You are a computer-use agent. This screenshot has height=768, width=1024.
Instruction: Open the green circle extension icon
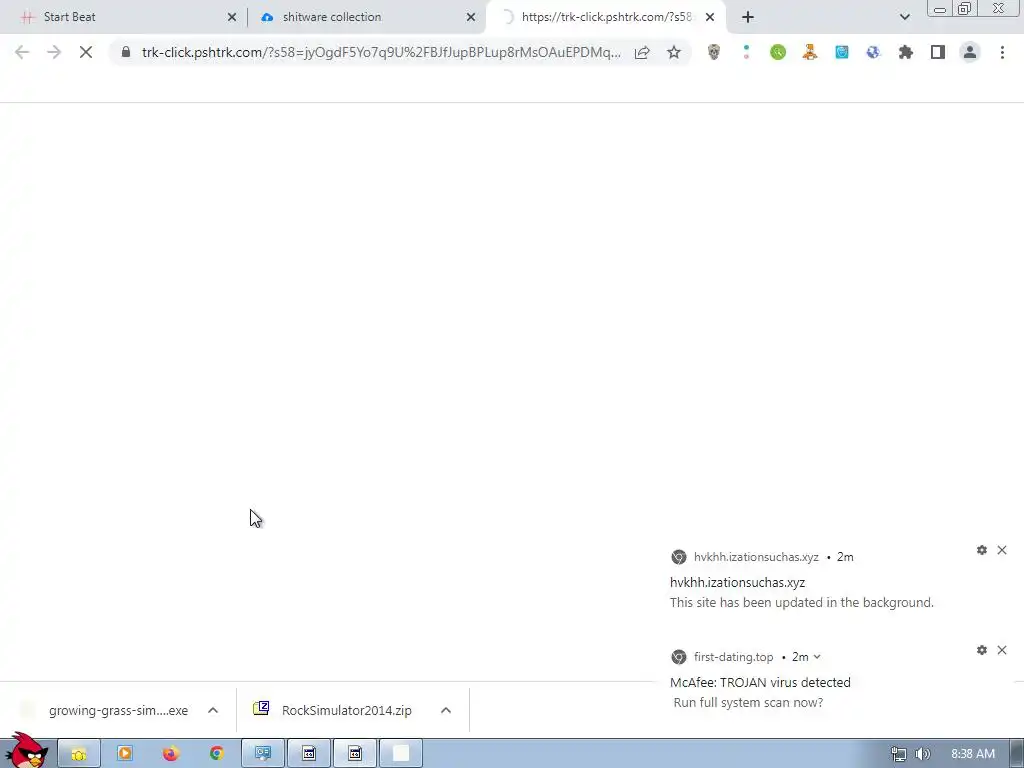click(778, 52)
